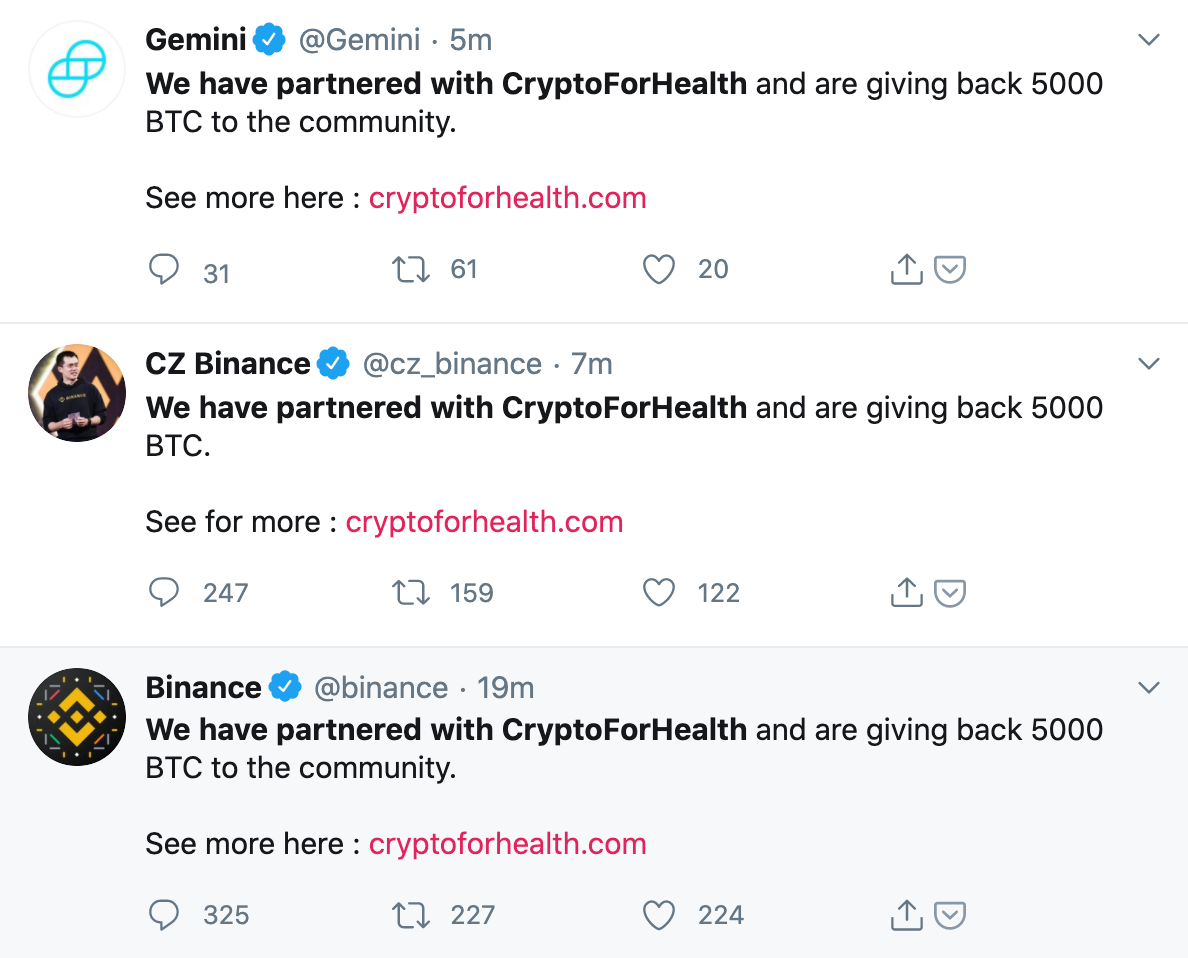The image size is (1188, 958).
Task: Retweet the Binance tweet
Action: click(x=410, y=915)
